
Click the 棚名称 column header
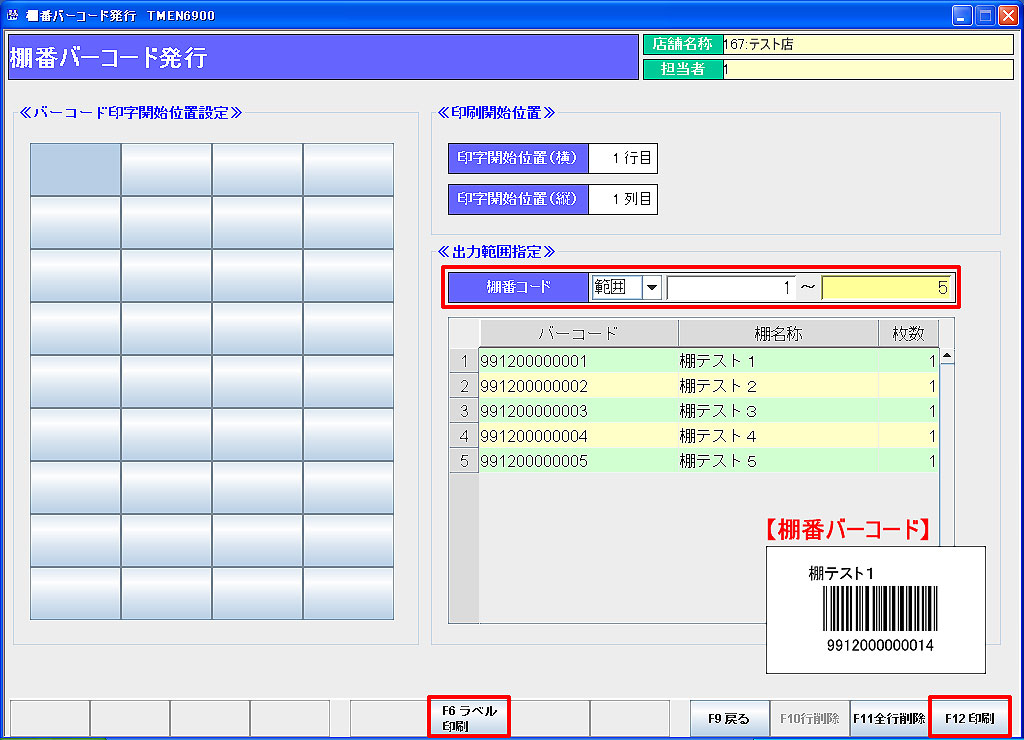[x=778, y=333]
